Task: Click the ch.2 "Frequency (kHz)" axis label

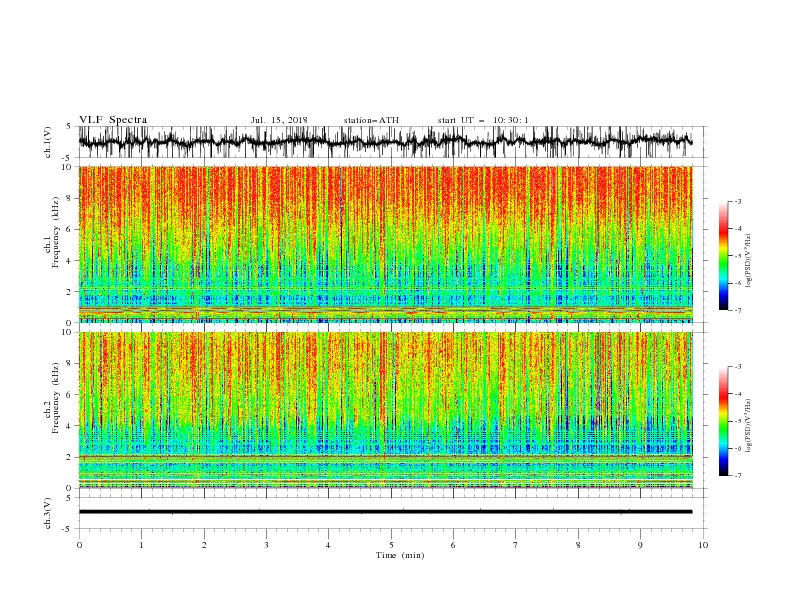Action: 56,398
